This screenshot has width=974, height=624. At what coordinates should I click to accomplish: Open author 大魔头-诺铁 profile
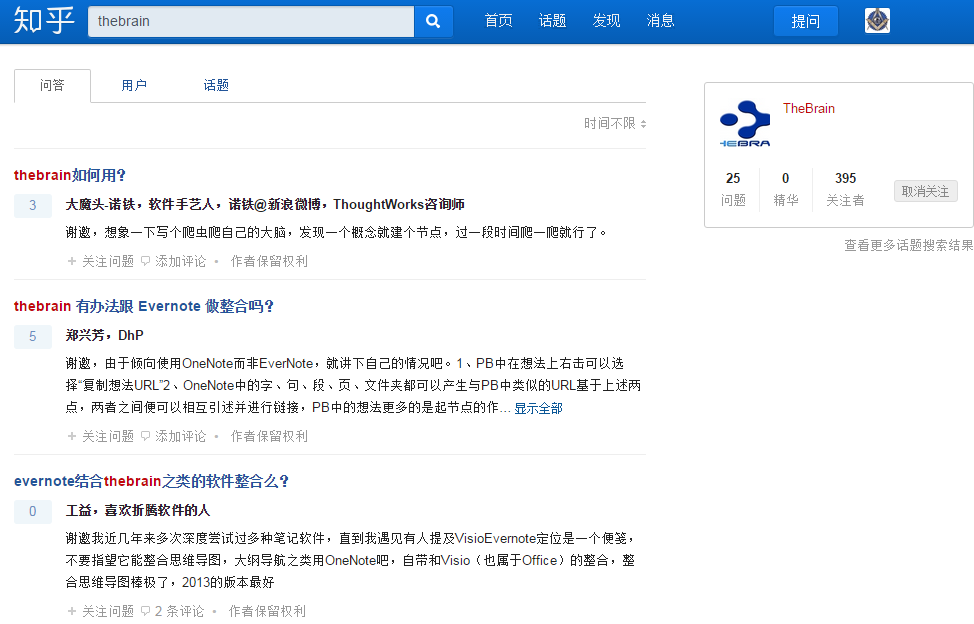click(x=100, y=204)
